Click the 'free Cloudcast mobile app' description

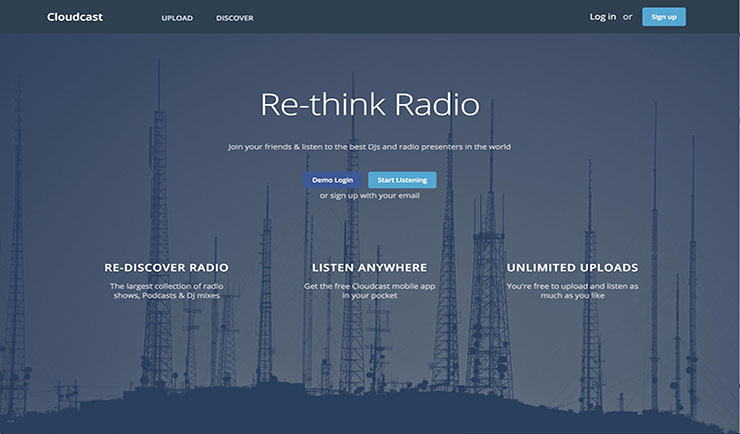(x=369, y=291)
